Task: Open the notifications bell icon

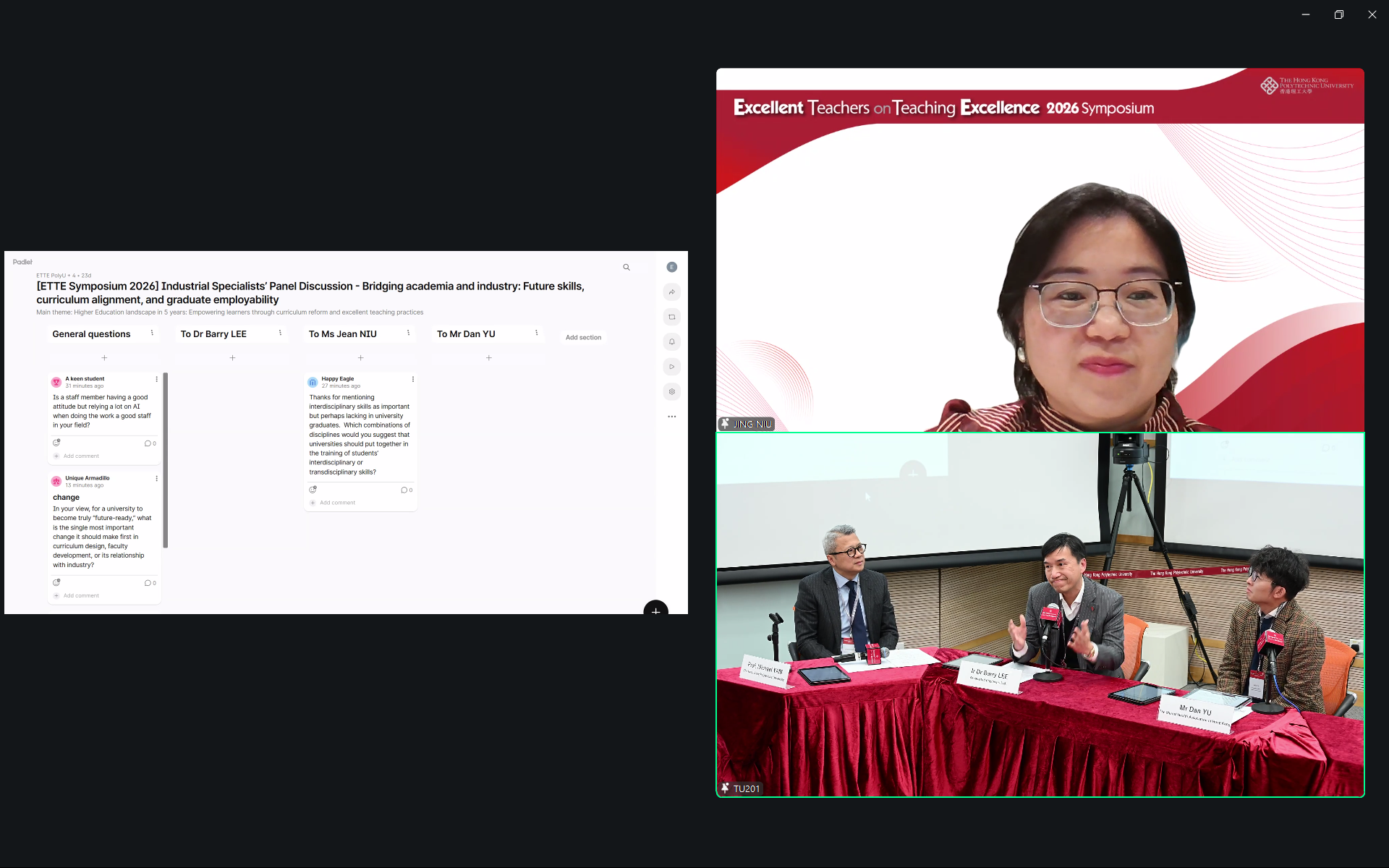Action: 672,341
